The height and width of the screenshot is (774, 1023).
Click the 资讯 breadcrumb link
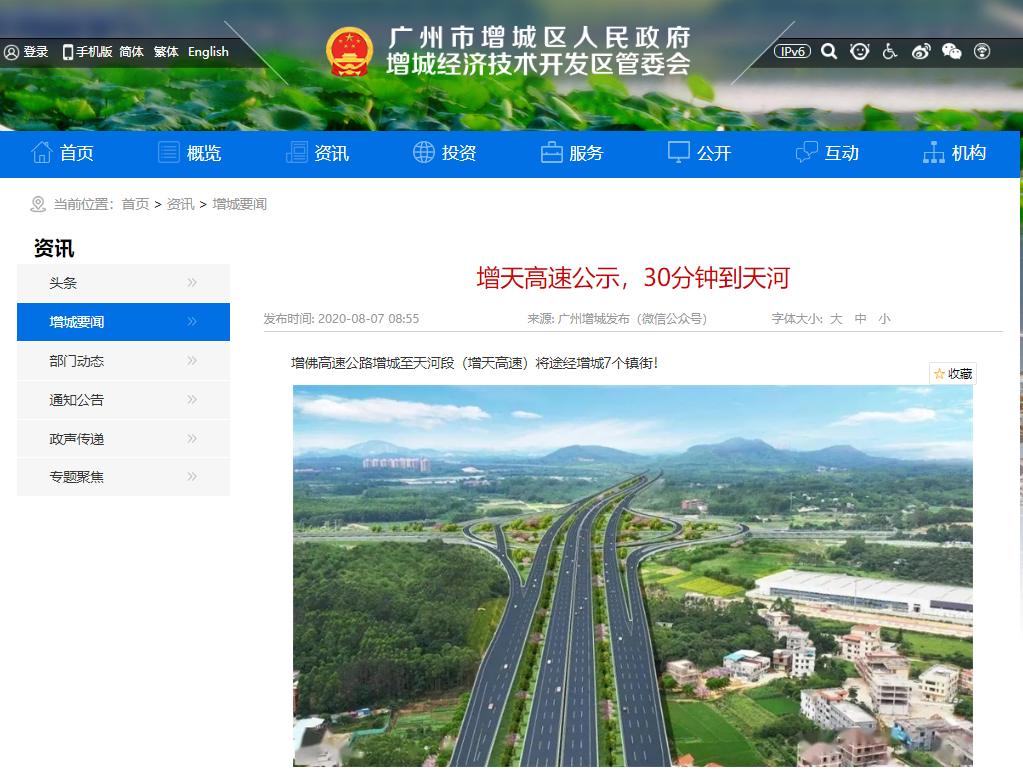(x=179, y=204)
